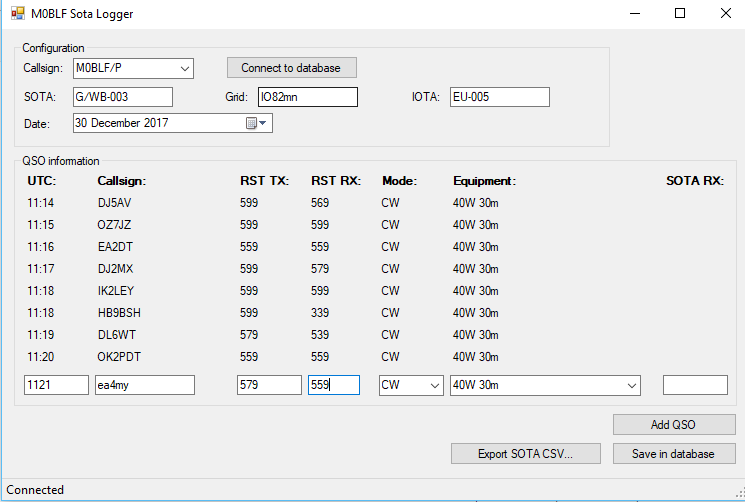Click the 11:19 UTC time entry
Viewport: 745px width, 502px height.
(x=40, y=335)
